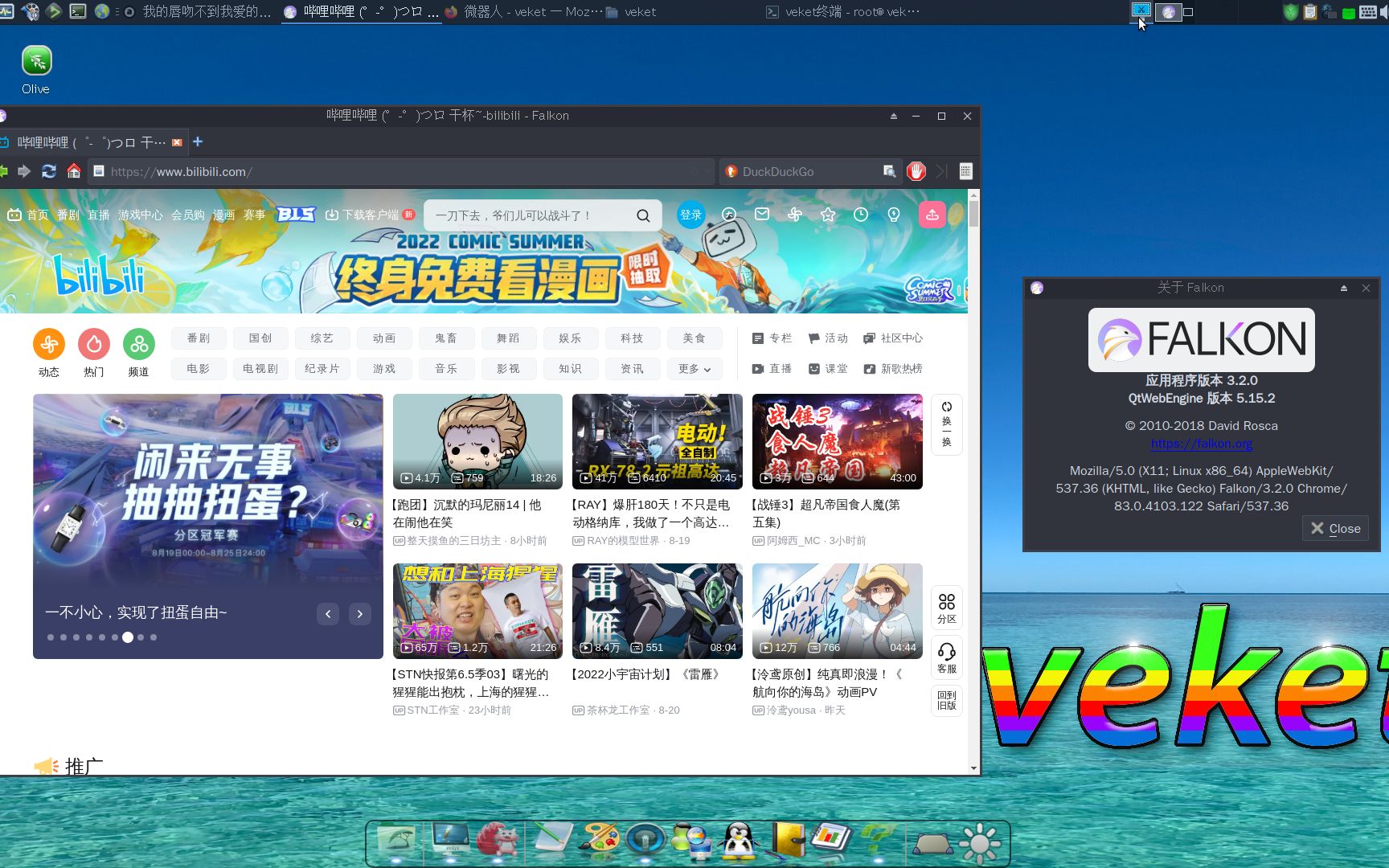
Task: Click the reload page icon in Falkon
Action: (x=48, y=171)
